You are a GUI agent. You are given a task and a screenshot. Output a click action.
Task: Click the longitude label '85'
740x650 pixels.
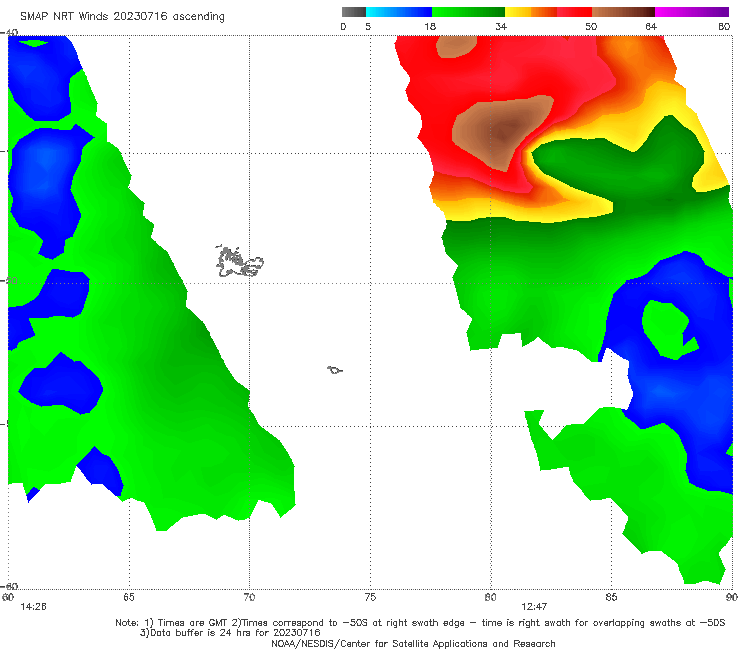611,597
